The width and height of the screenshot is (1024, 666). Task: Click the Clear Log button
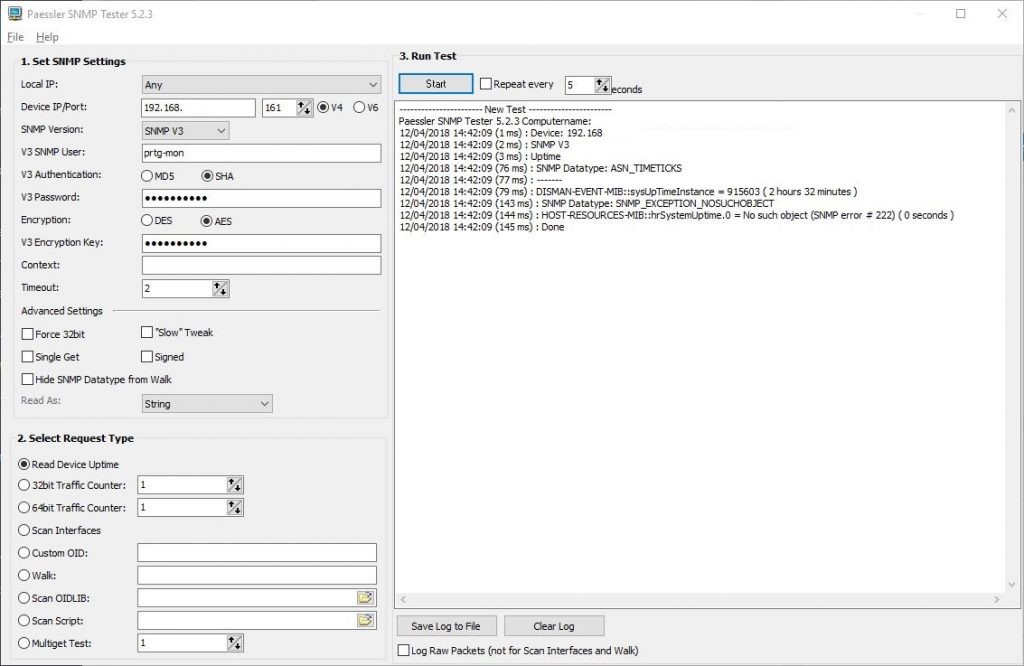pyautogui.click(x=554, y=626)
